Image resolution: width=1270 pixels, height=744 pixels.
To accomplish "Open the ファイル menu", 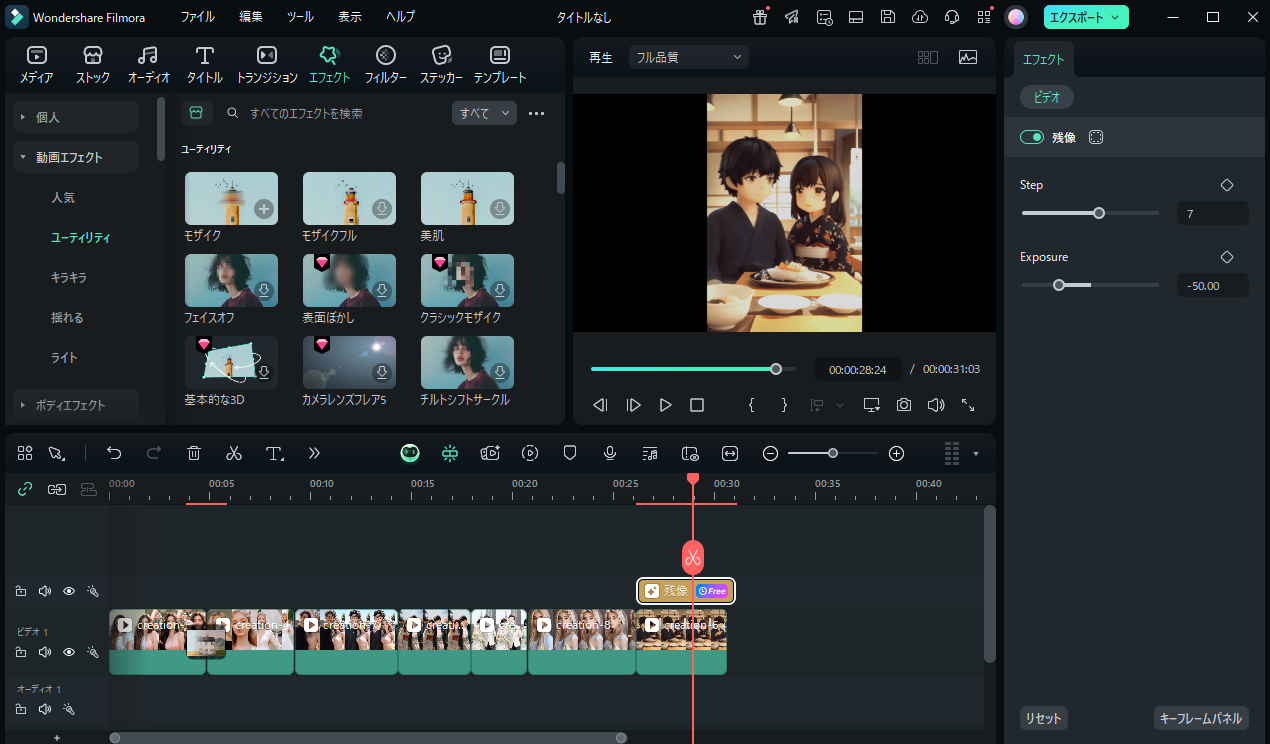I will point(197,17).
